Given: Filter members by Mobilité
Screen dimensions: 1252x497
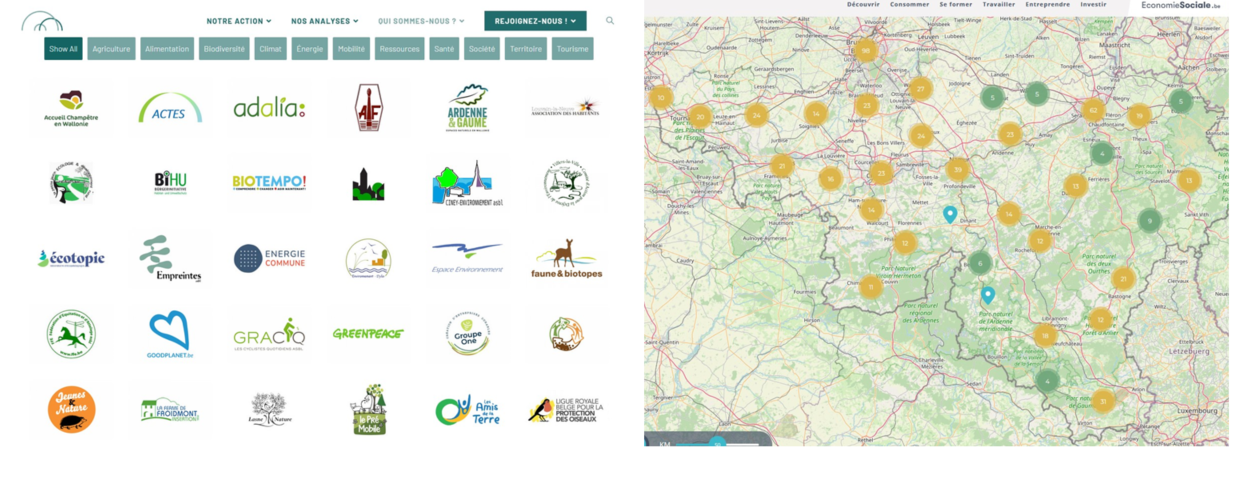Looking at the screenshot, I should [x=351, y=49].
